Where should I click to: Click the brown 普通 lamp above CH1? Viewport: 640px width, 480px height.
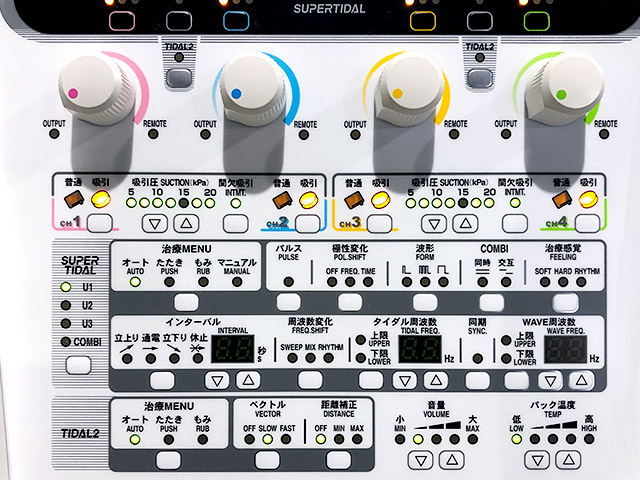pyautogui.click(x=74, y=200)
